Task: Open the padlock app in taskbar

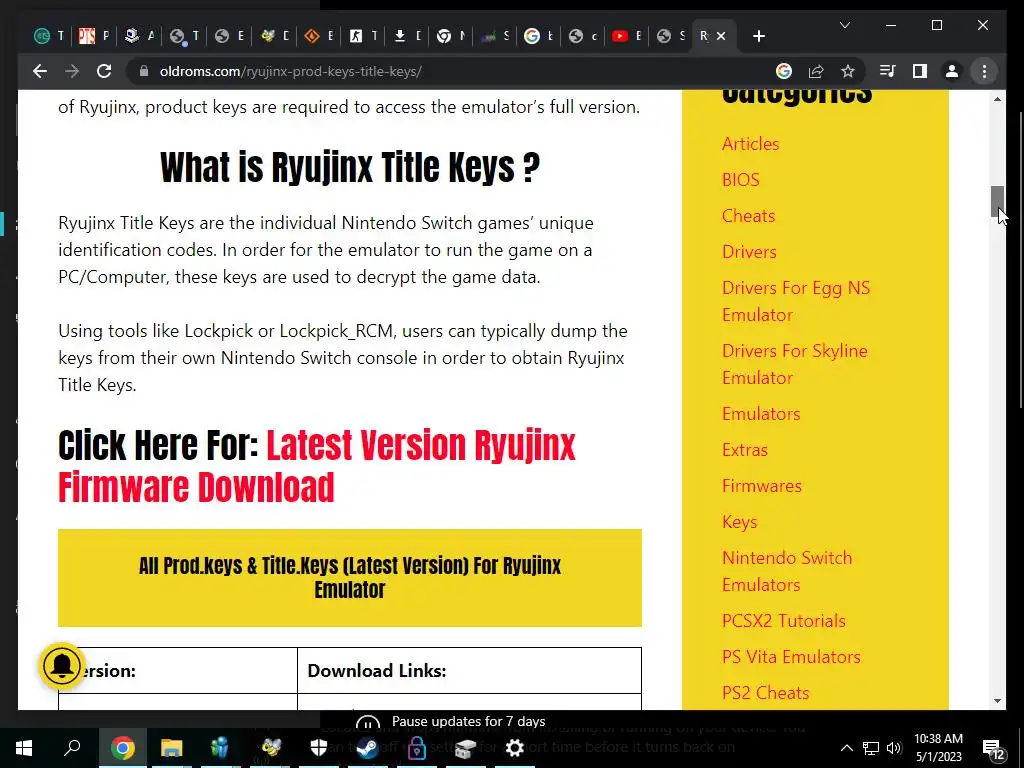Action: coord(417,748)
